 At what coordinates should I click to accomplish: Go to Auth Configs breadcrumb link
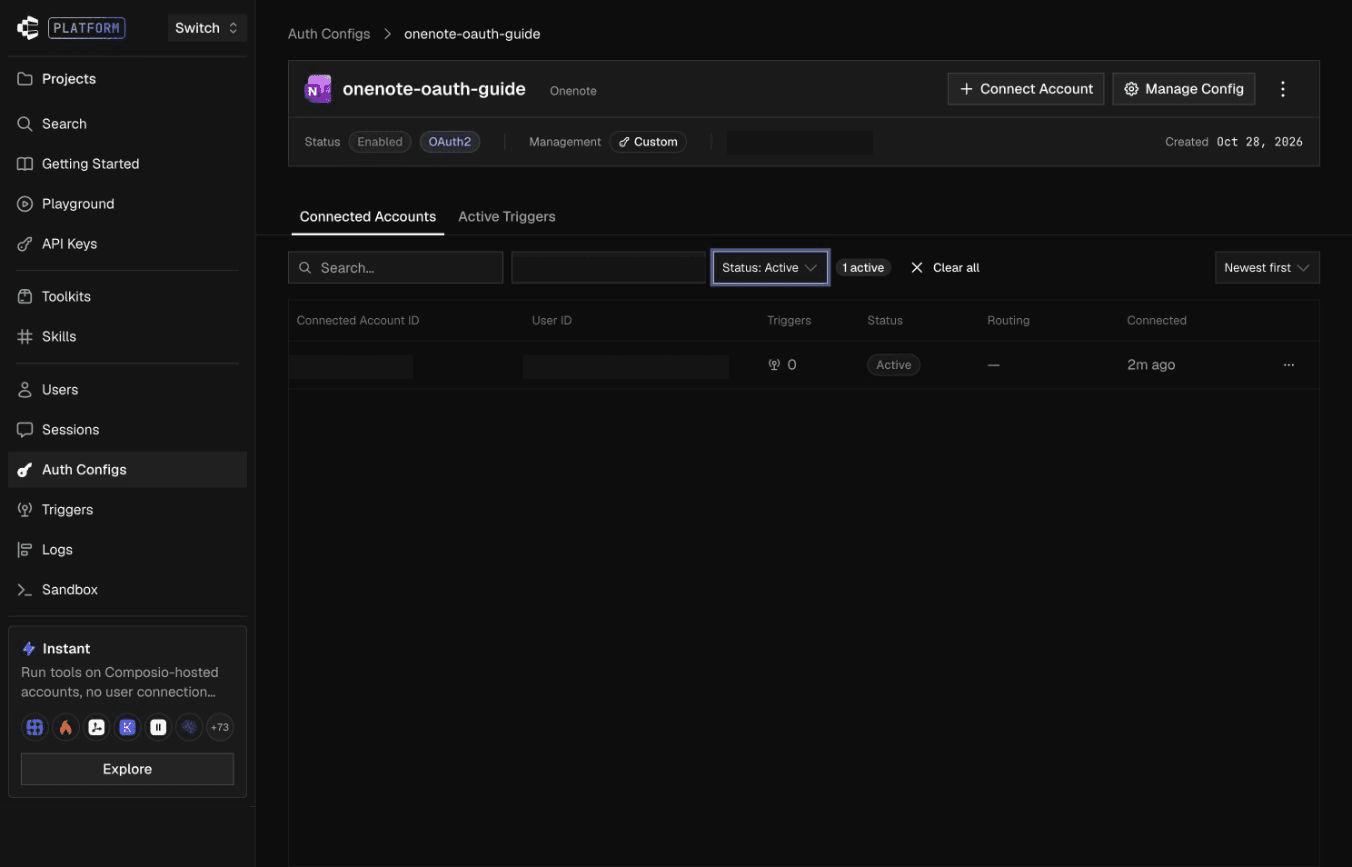tap(329, 34)
